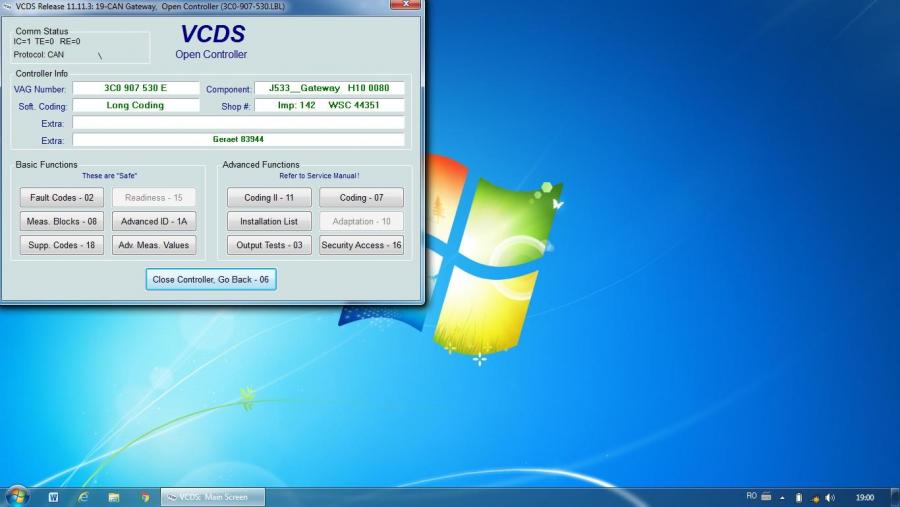Click the VAG Number field
Image resolution: width=900 pixels, height=507 pixels.
136,88
